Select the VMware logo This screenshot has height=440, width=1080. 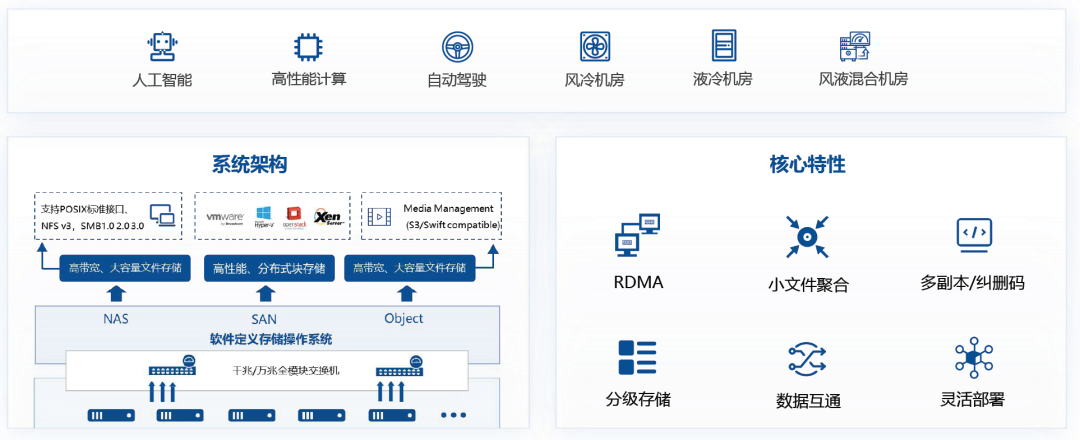(x=226, y=218)
